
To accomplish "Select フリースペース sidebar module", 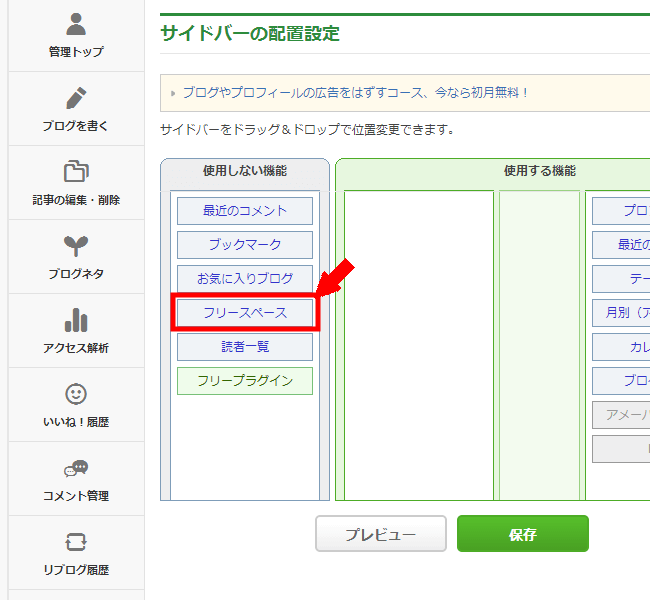I will point(245,313).
